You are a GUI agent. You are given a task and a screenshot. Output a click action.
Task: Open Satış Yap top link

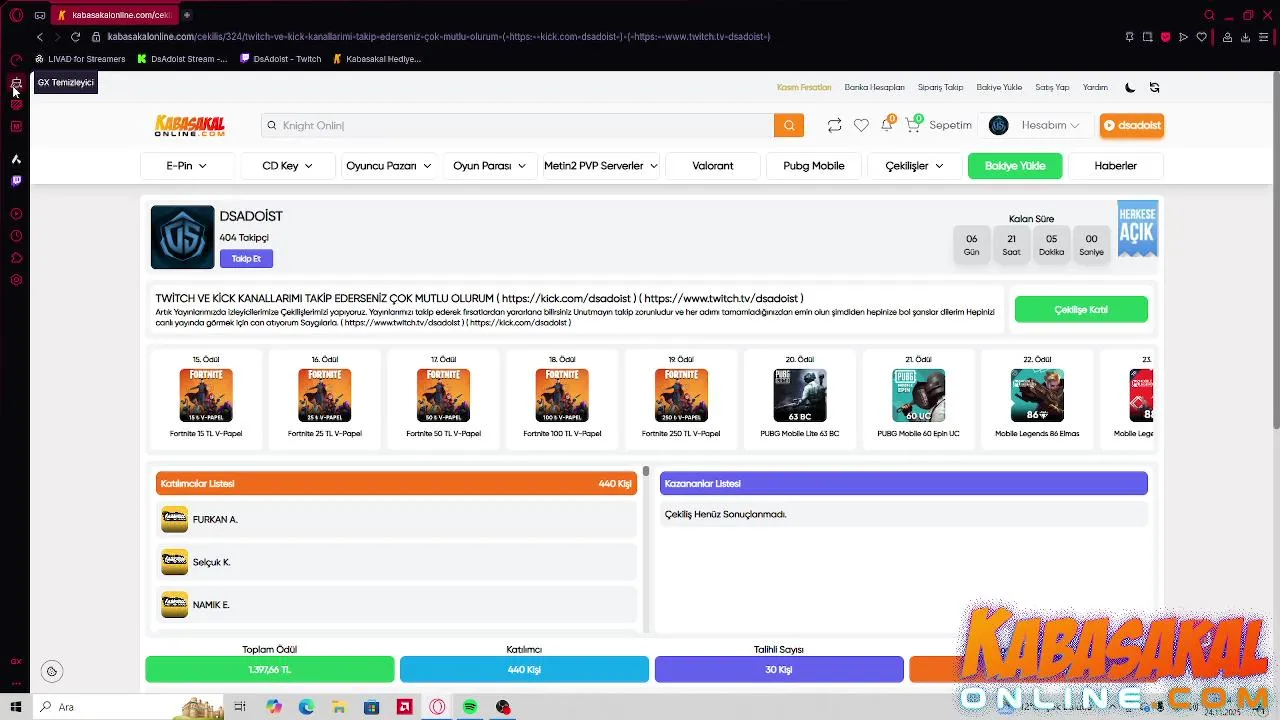tap(1052, 87)
